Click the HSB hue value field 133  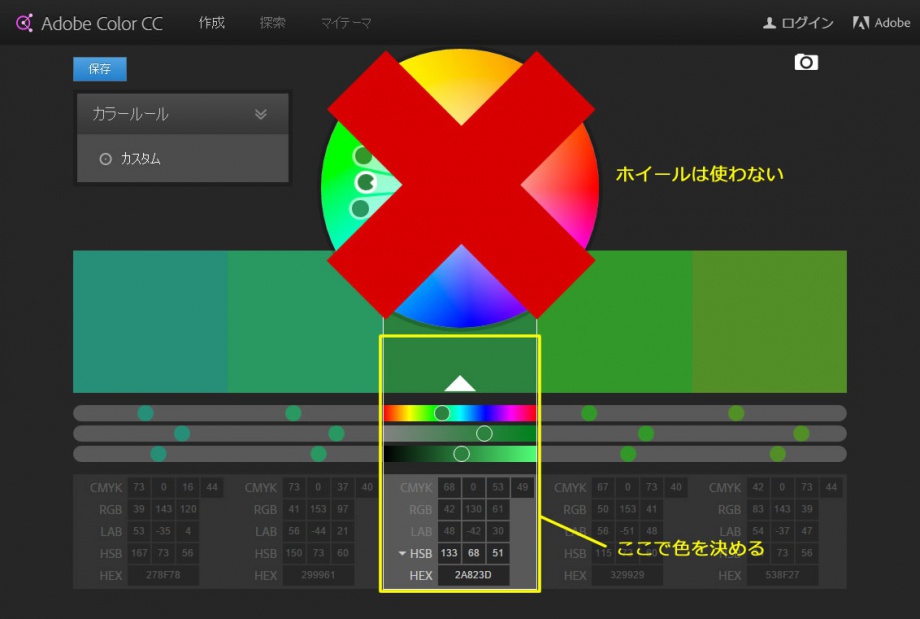click(449, 554)
